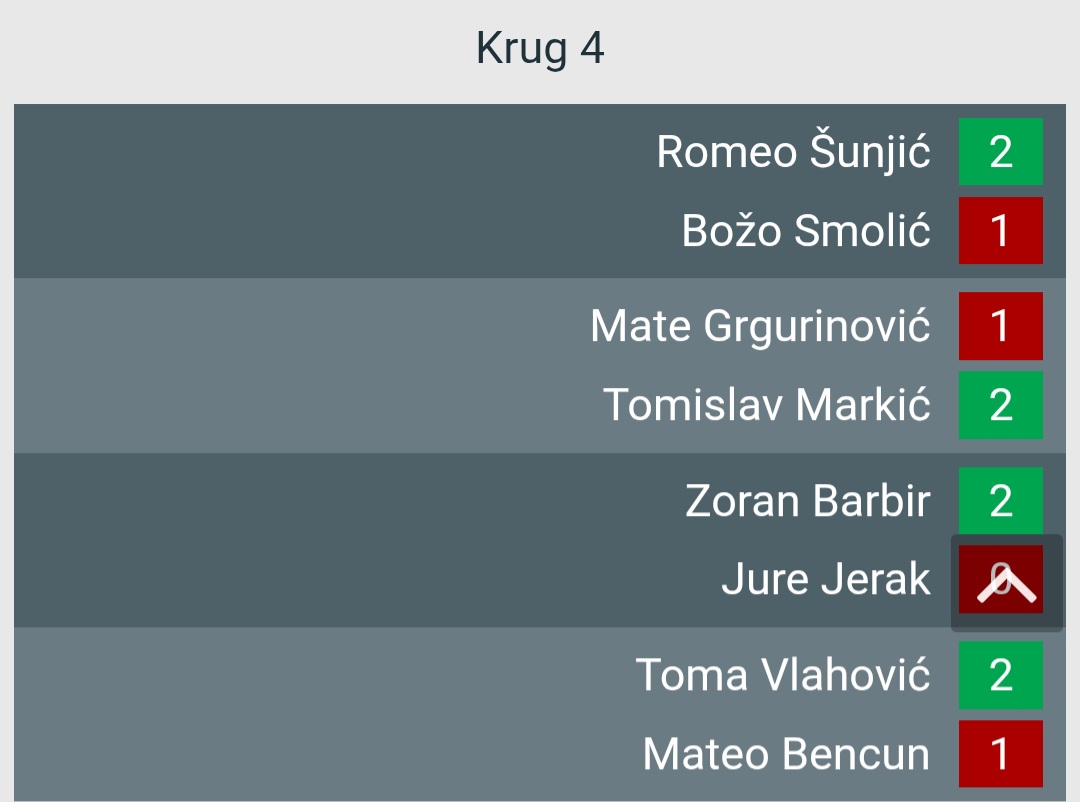Select the Vlahović versus Bencun match row
Viewport: 1080px width, 802px height.
coord(540,714)
